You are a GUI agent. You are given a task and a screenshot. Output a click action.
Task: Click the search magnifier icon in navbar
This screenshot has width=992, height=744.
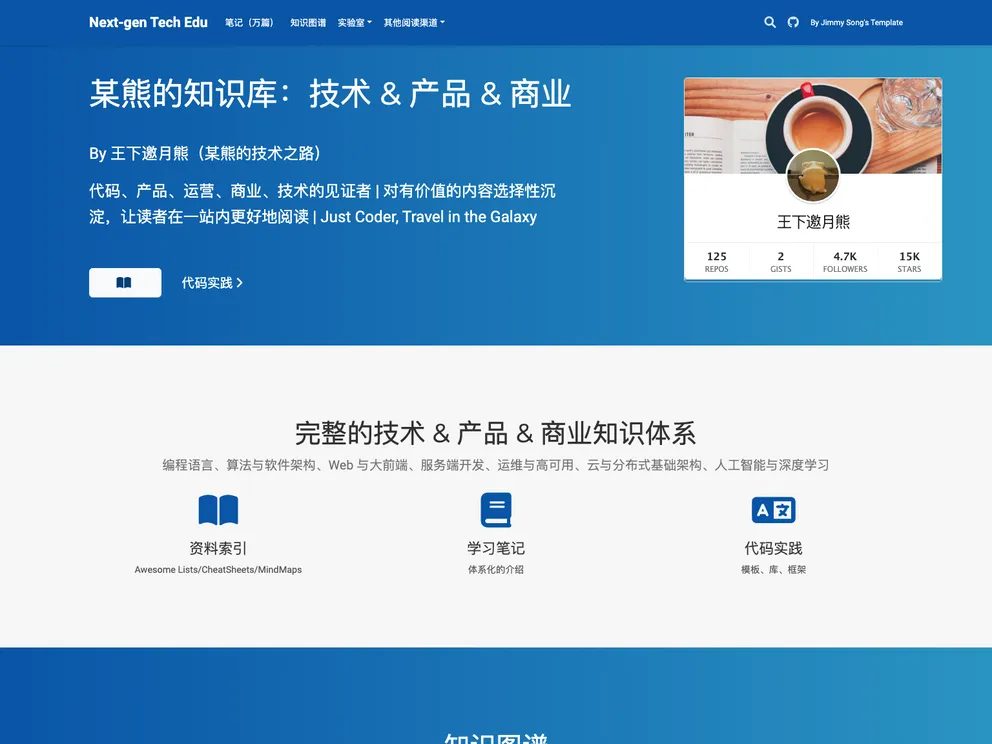pos(770,22)
